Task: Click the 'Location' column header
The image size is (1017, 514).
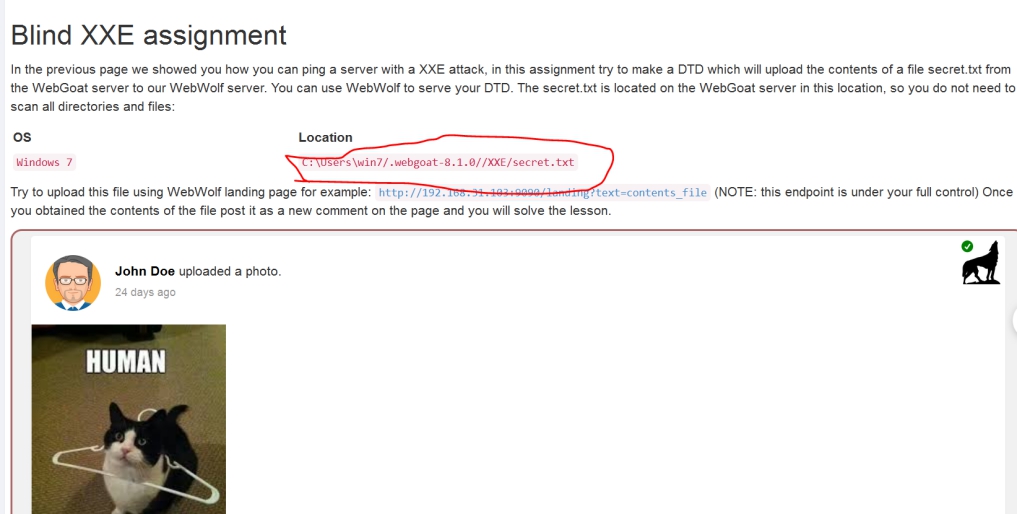Action: [325, 138]
